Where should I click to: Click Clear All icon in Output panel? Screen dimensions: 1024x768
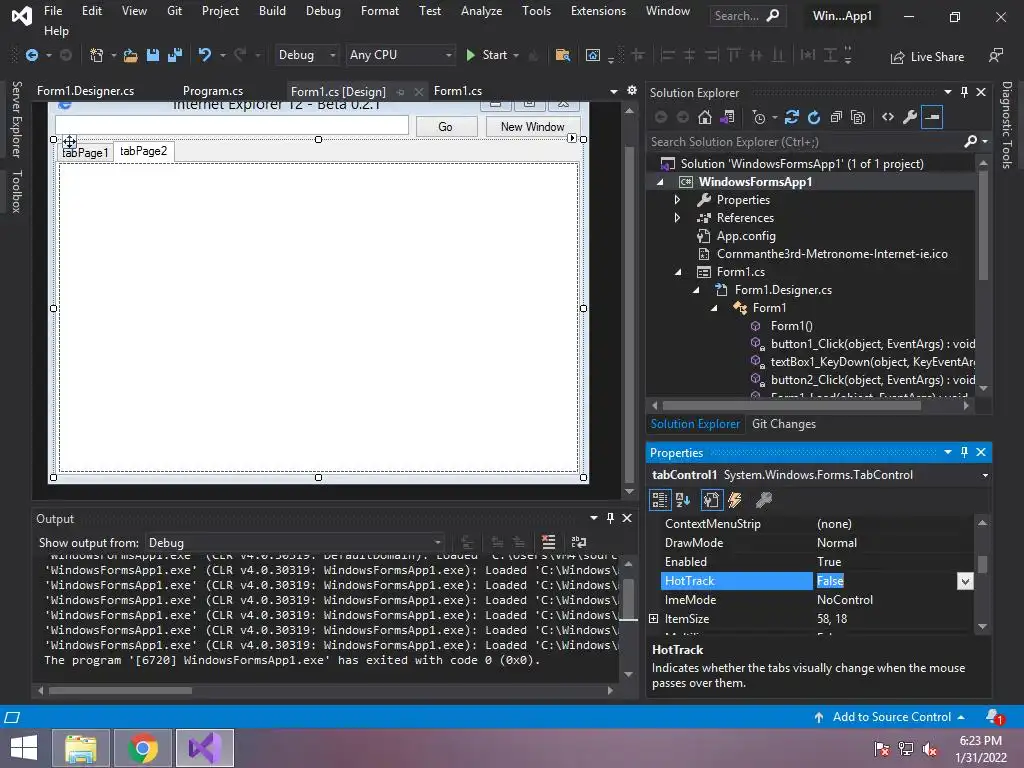[x=549, y=542]
